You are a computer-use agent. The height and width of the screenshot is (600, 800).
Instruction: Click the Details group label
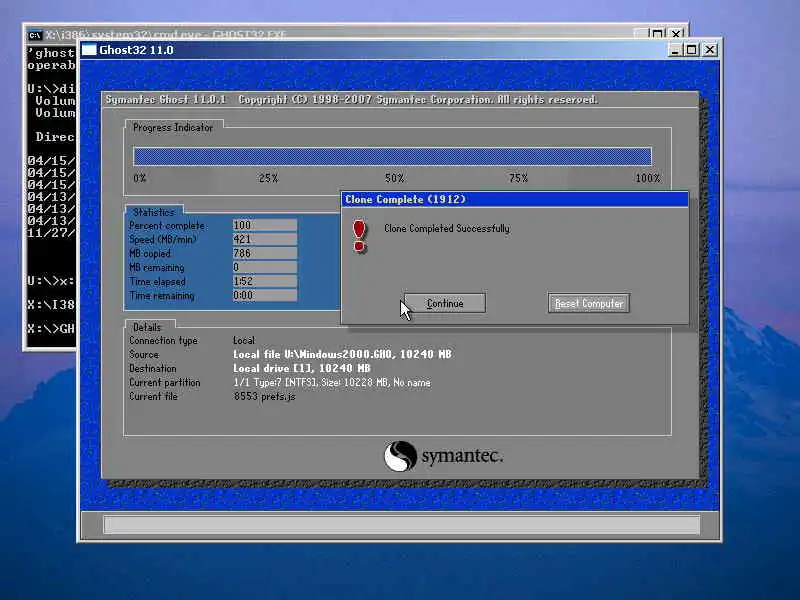tap(147, 327)
